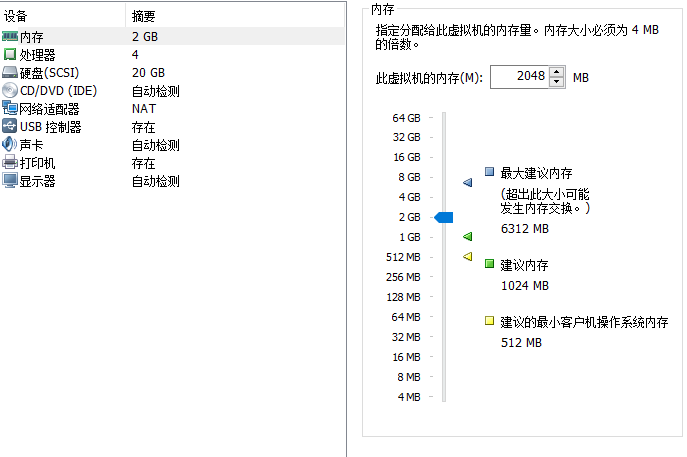Click the 20 GB summary of hard disk
687x457 pixels.
click(148, 73)
